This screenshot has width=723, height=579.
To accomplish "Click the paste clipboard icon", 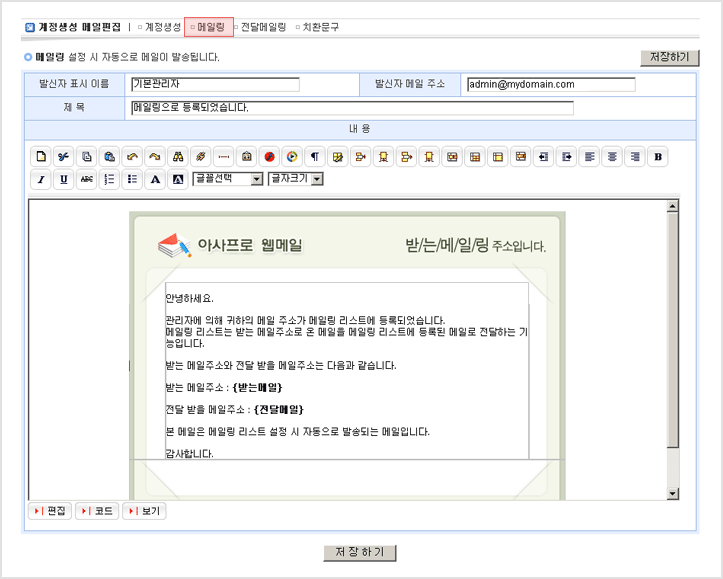I will (110, 156).
